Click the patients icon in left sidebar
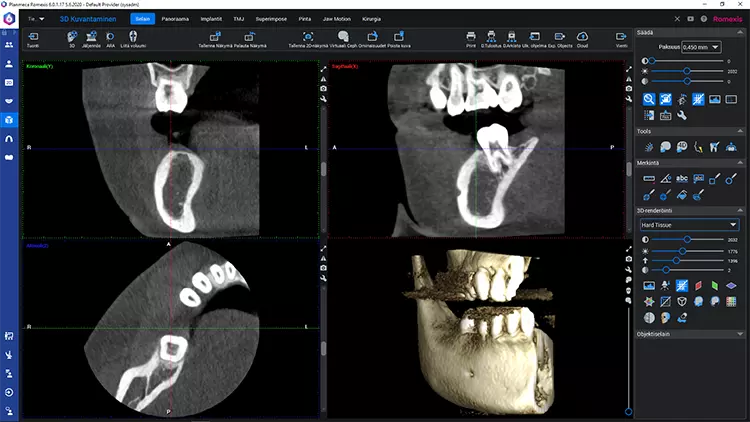 (9, 45)
